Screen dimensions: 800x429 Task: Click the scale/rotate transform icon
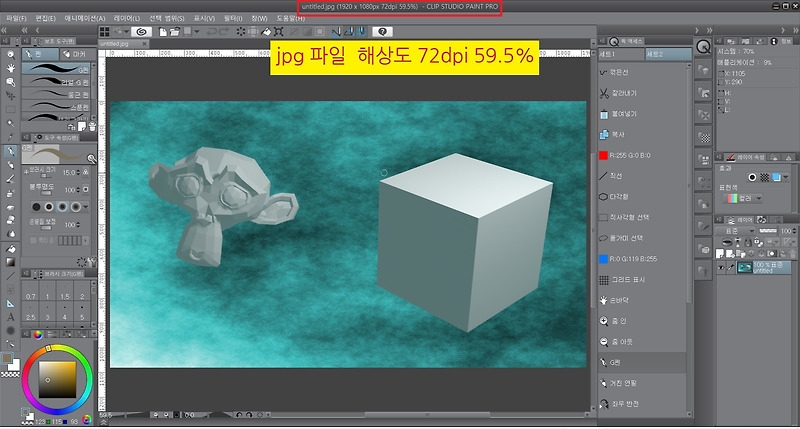pos(279,32)
